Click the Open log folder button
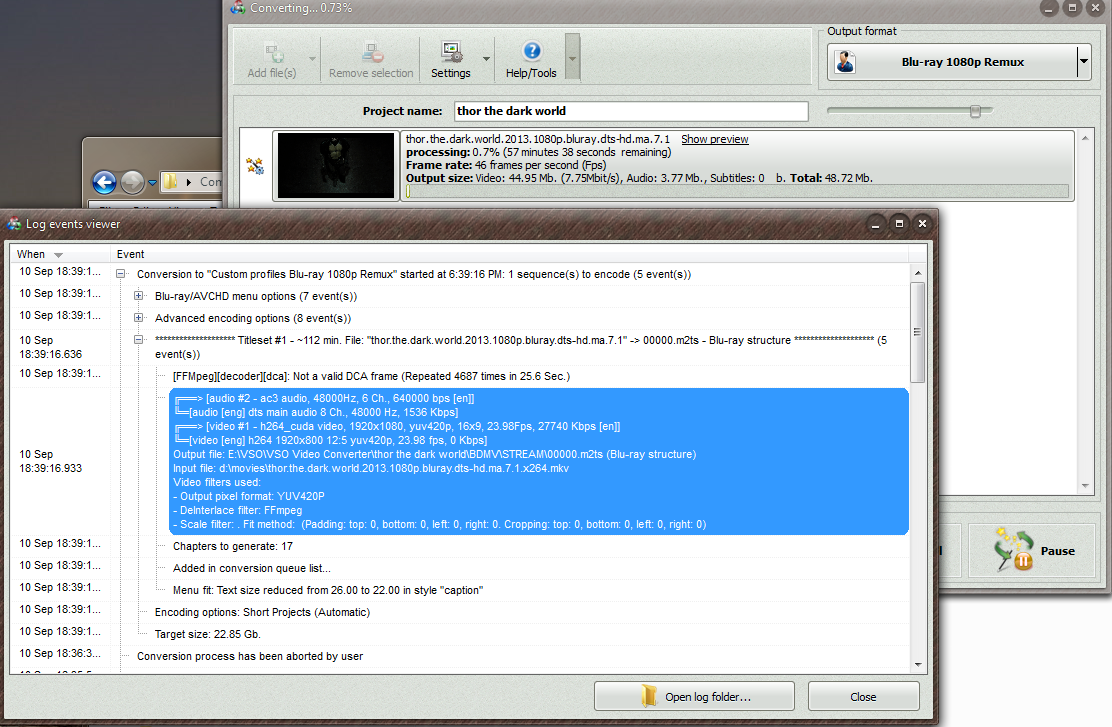The height and width of the screenshot is (727, 1112). pyautogui.click(x=694, y=697)
